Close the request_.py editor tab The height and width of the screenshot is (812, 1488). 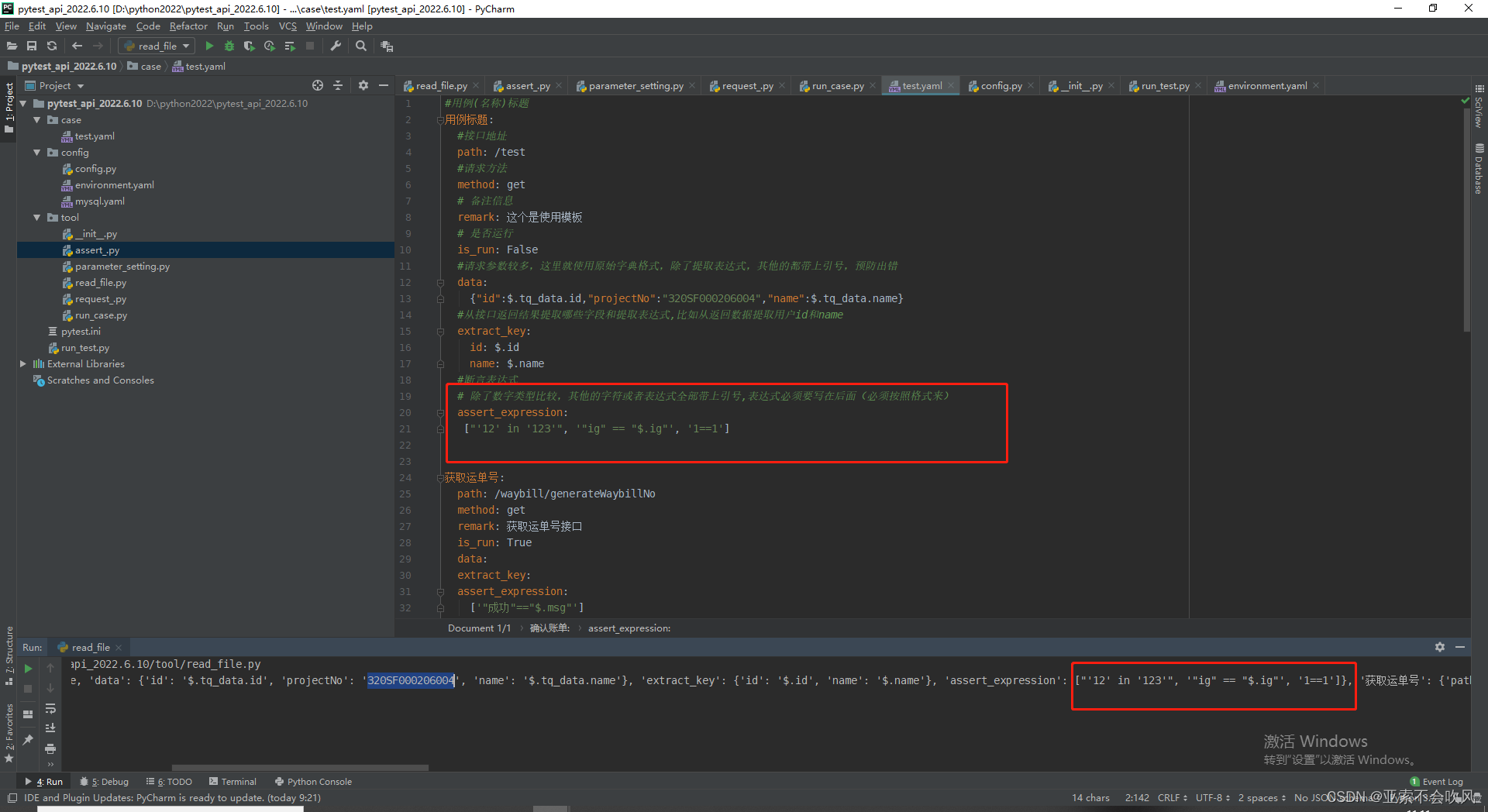[782, 86]
